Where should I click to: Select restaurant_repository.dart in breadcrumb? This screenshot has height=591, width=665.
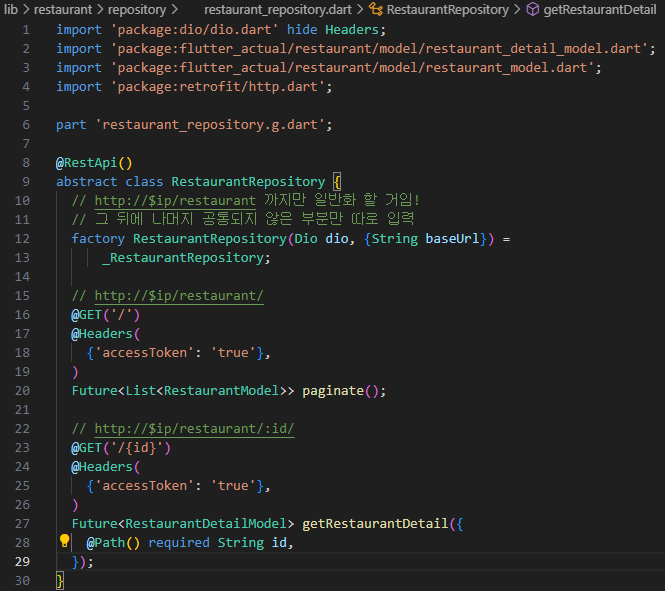(x=278, y=9)
